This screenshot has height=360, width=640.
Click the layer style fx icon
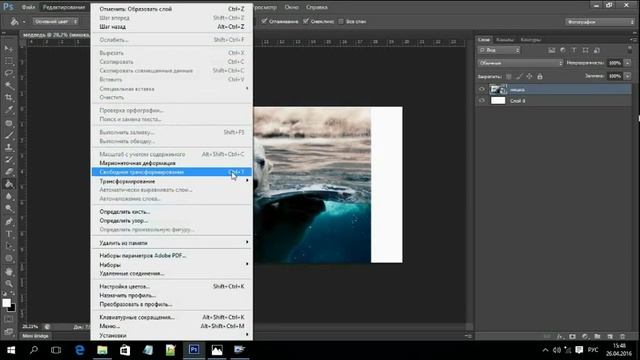[x=560, y=336]
